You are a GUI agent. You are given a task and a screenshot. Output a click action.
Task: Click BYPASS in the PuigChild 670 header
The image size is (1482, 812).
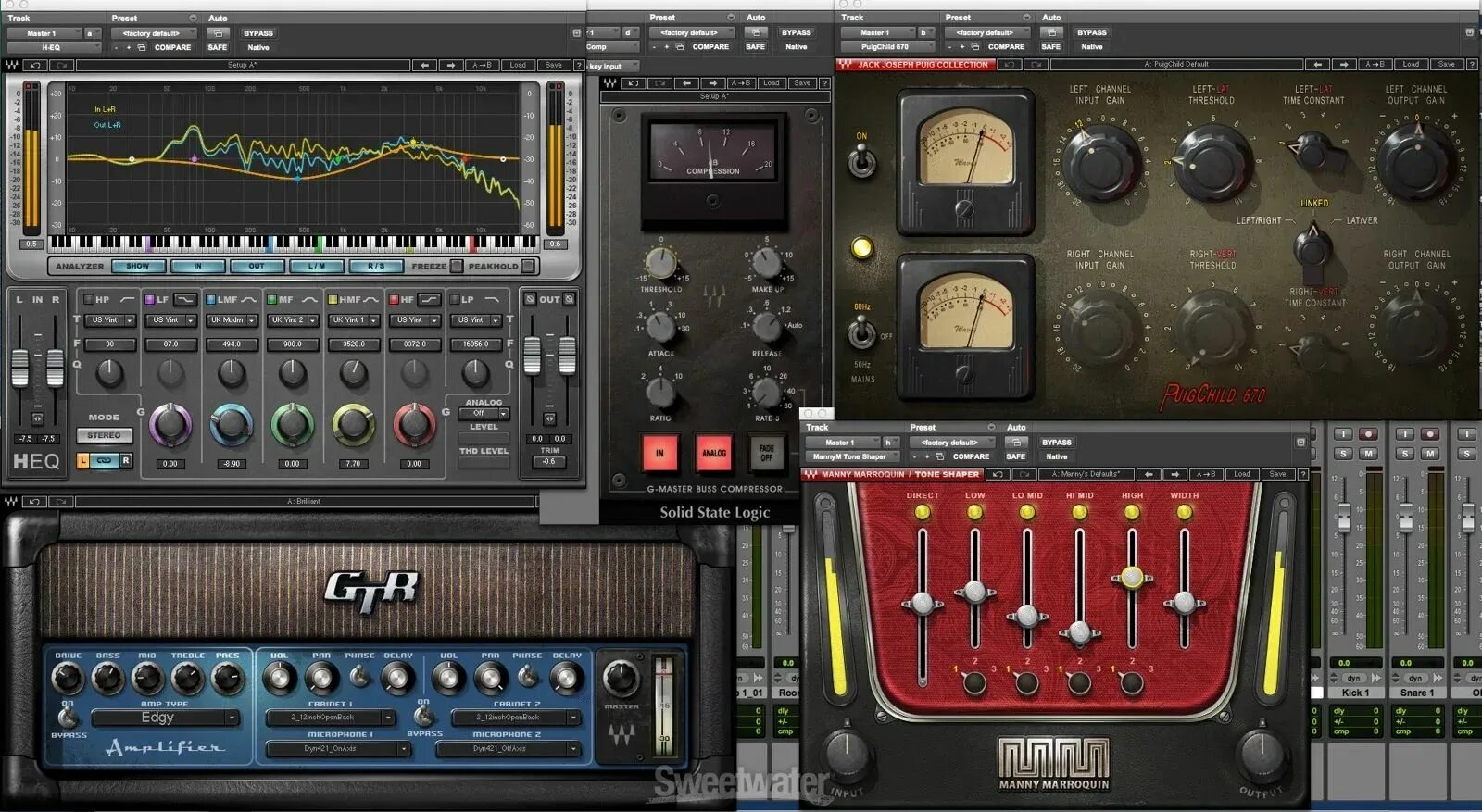1092,32
